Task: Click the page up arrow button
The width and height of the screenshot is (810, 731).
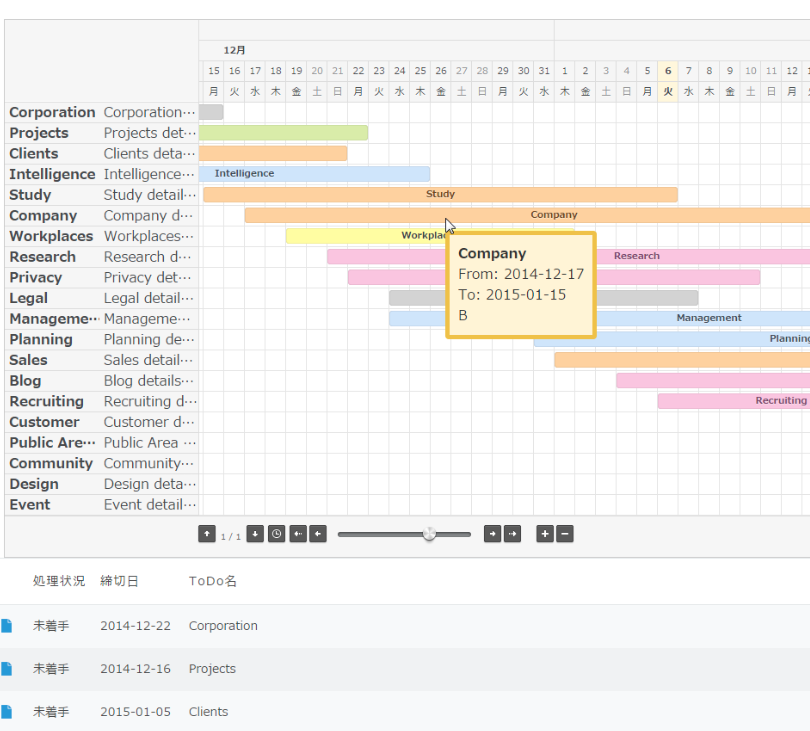Action: [207, 535]
